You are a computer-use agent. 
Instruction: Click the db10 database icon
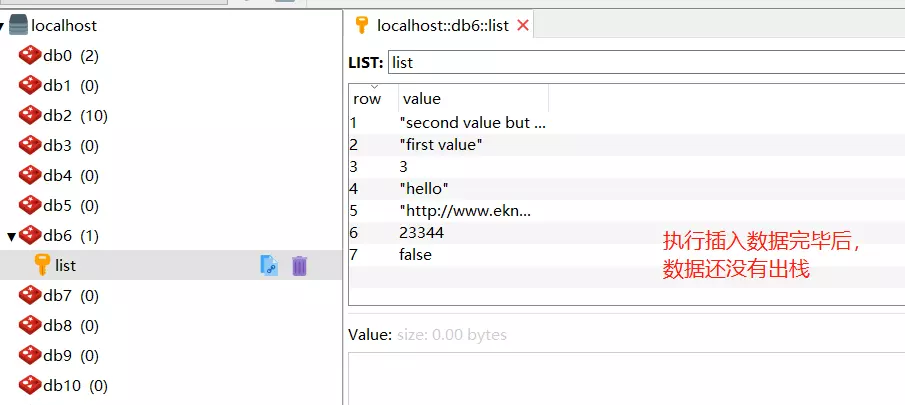click(x=29, y=385)
